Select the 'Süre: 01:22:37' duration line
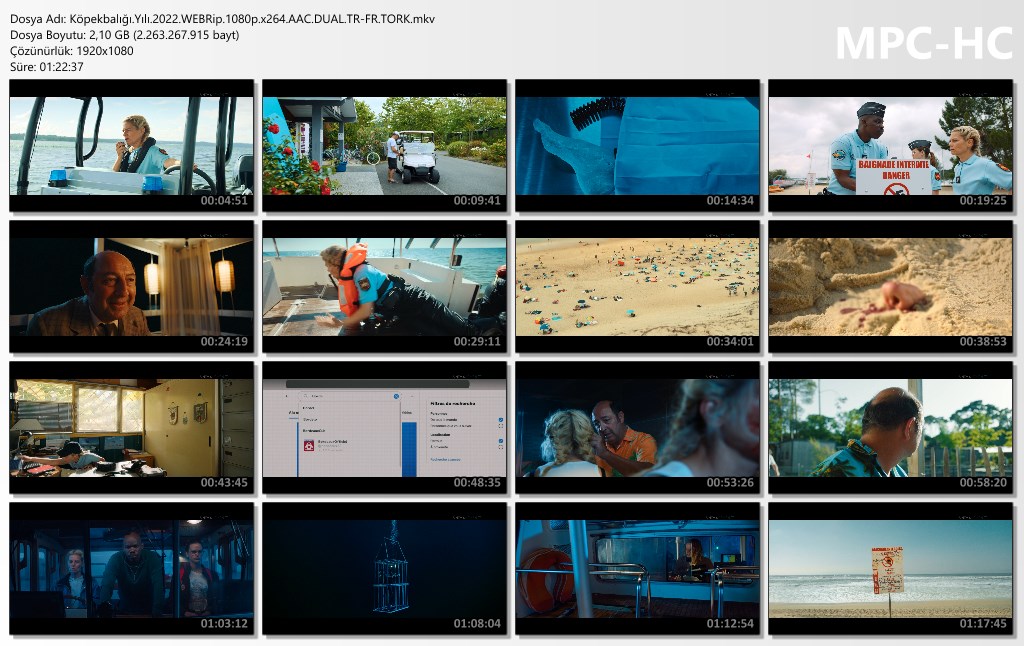 click(47, 67)
